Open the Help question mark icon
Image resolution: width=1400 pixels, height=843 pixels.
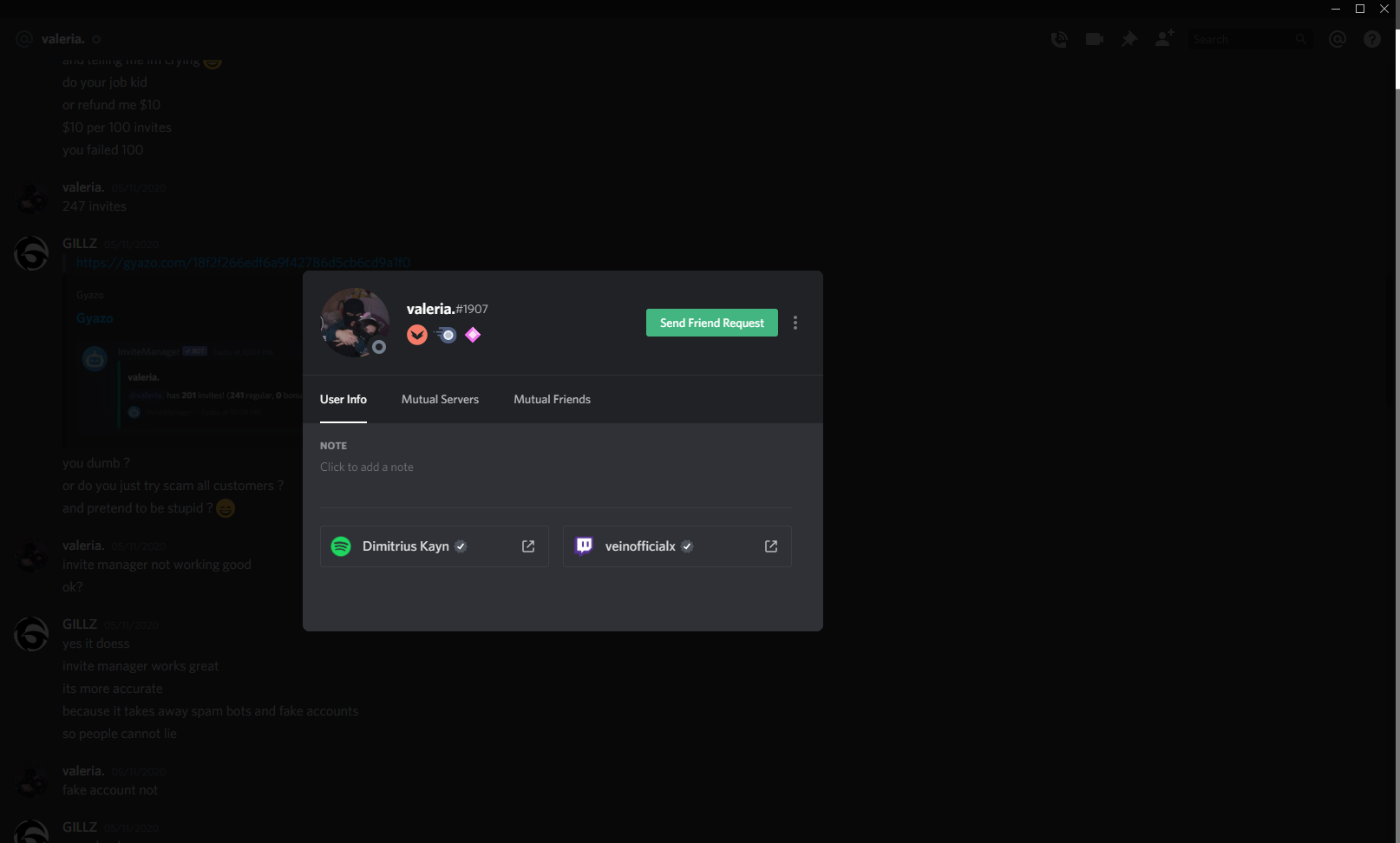click(x=1371, y=39)
